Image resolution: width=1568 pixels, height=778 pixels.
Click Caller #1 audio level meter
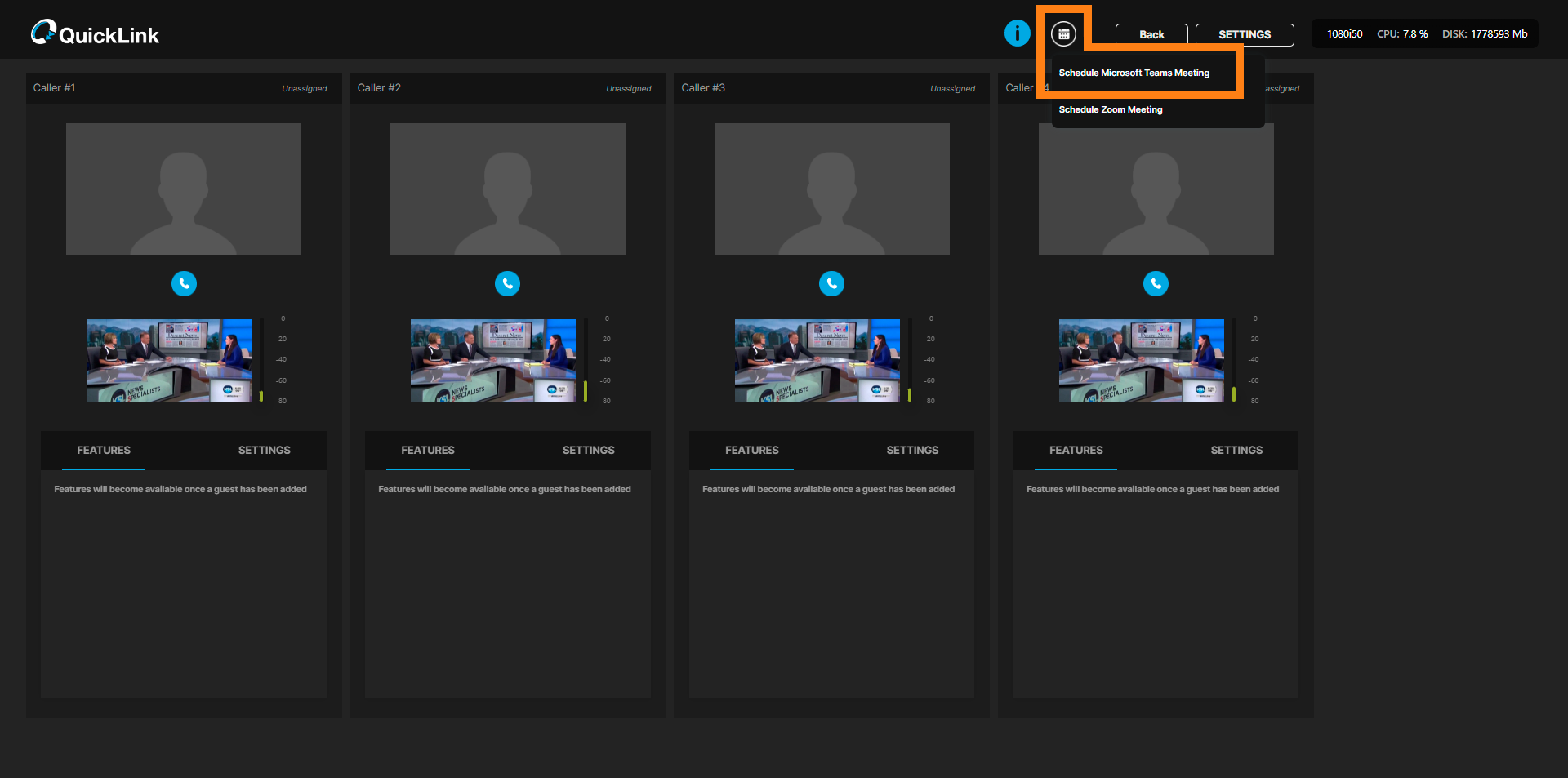(x=261, y=360)
